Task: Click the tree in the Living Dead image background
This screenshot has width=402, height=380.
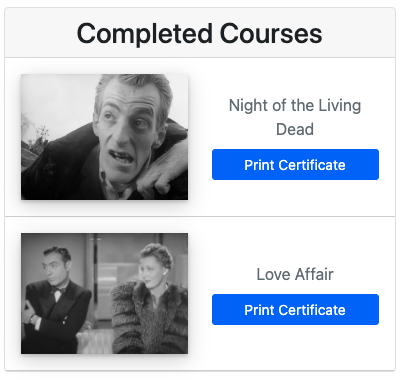Action: click(x=37, y=138)
